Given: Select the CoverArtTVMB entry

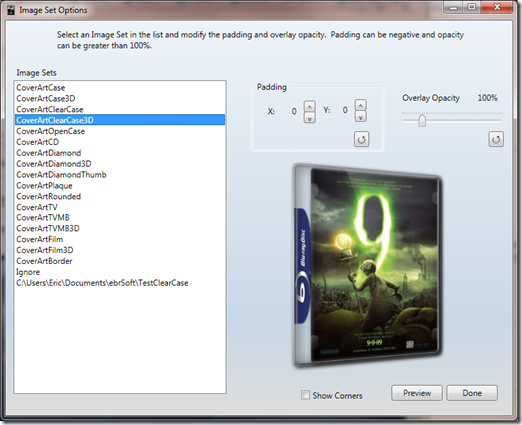Looking at the screenshot, I should point(120,218).
